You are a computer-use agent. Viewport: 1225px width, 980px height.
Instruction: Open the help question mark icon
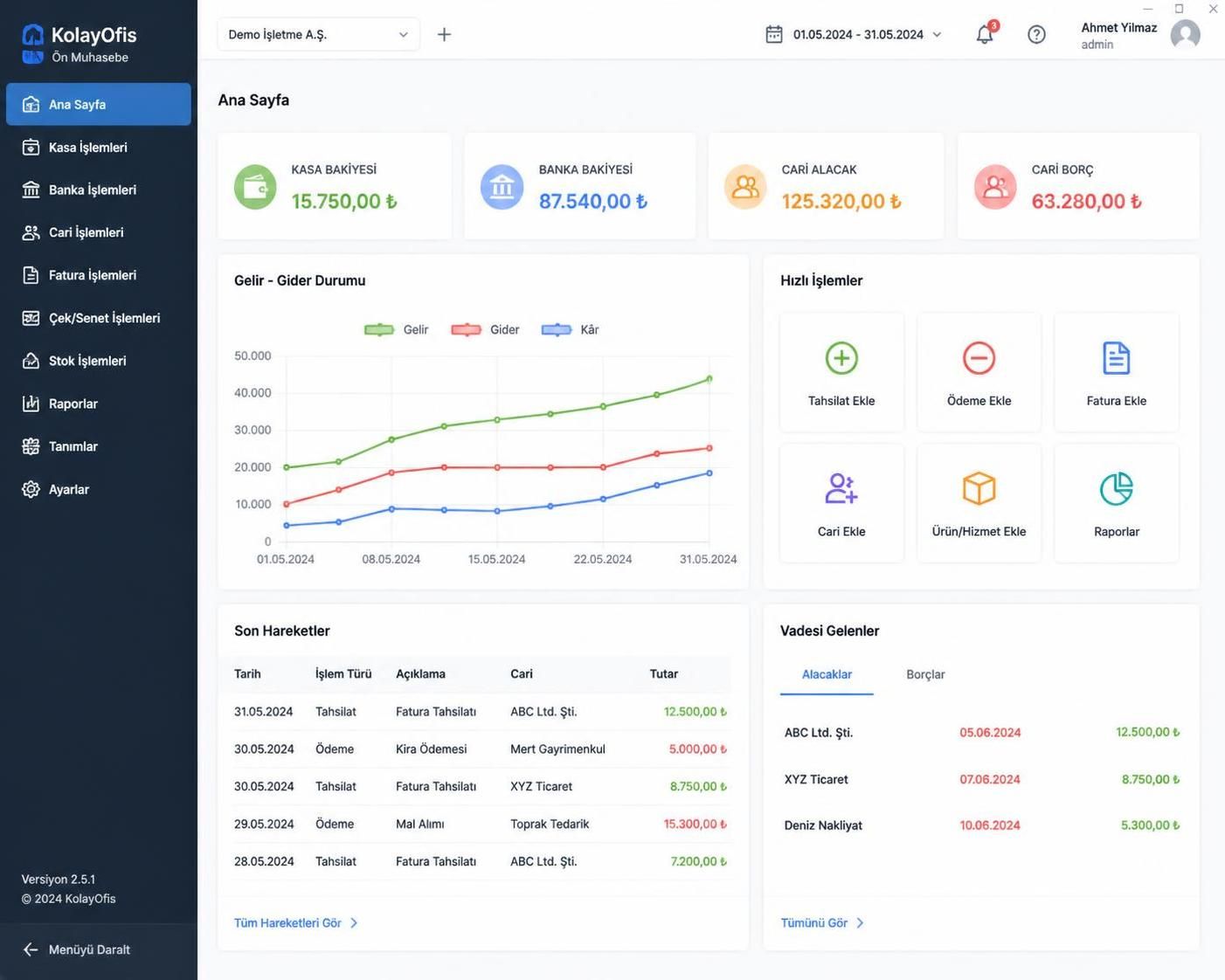click(x=1036, y=34)
